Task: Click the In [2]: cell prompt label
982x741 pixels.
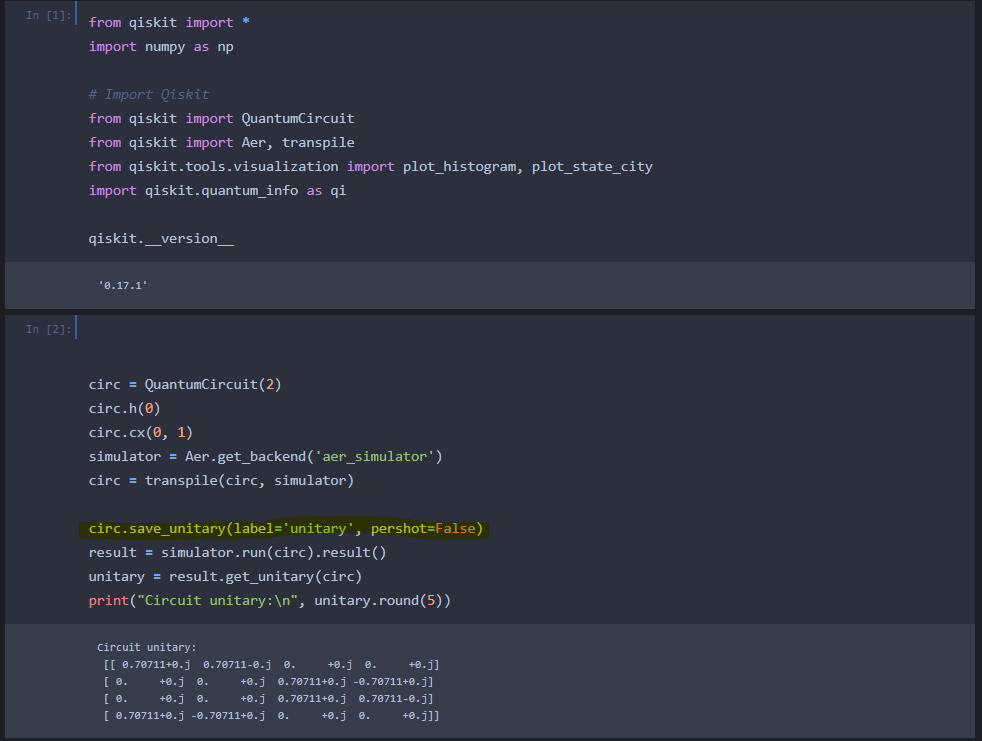Action: tap(48, 329)
